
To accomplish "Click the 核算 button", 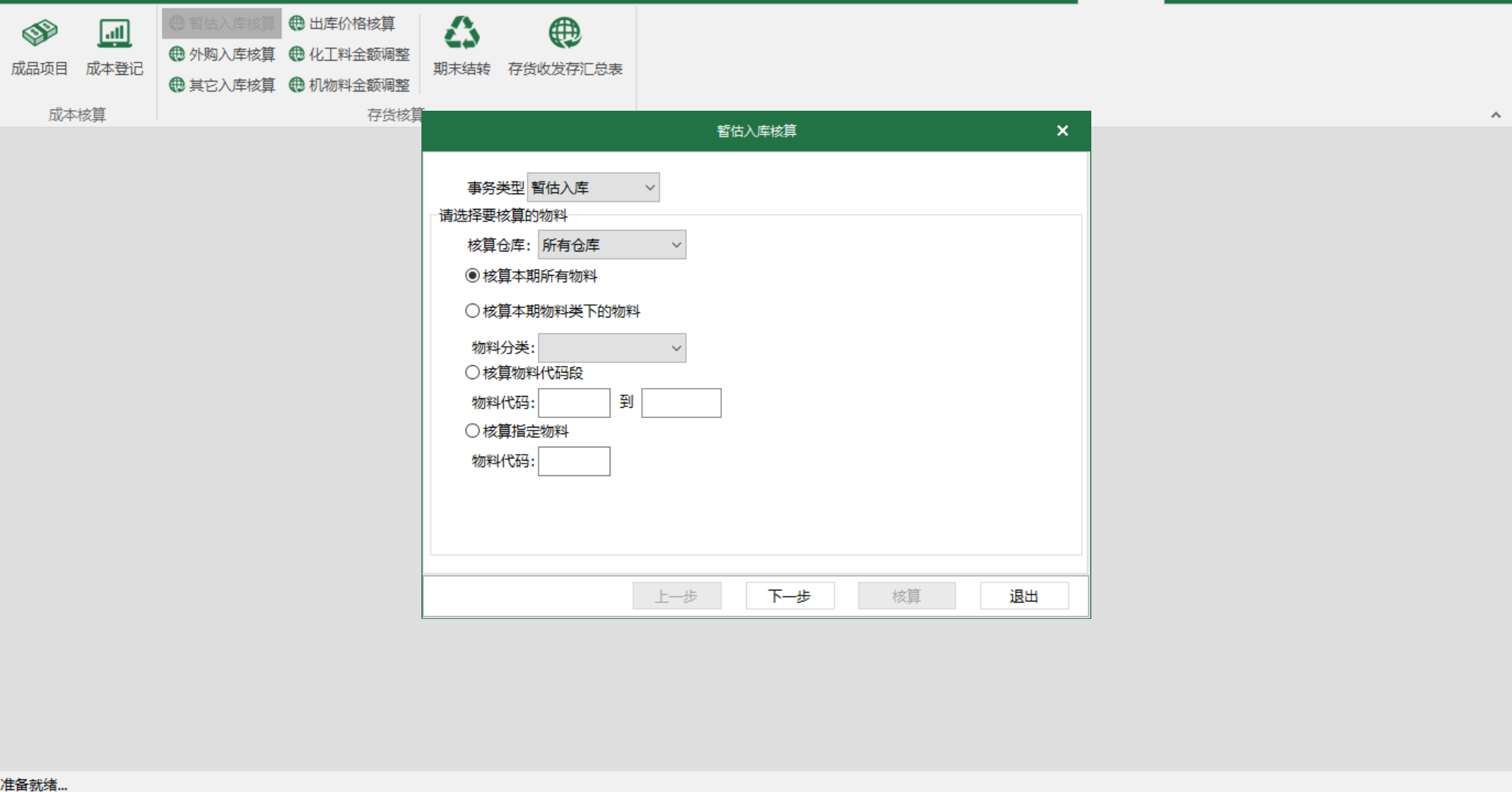I will pyautogui.click(x=907, y=596).
